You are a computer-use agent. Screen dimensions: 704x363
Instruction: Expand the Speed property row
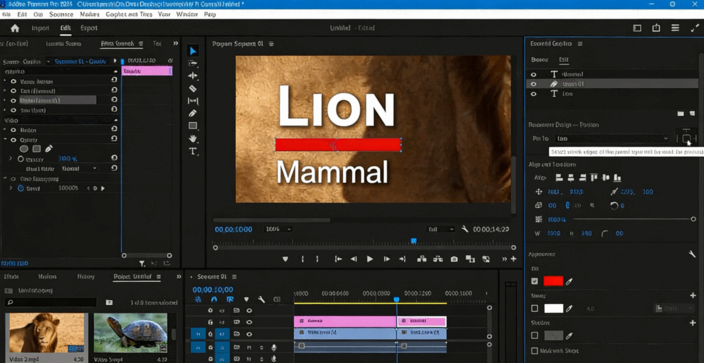tap(11, 189)
